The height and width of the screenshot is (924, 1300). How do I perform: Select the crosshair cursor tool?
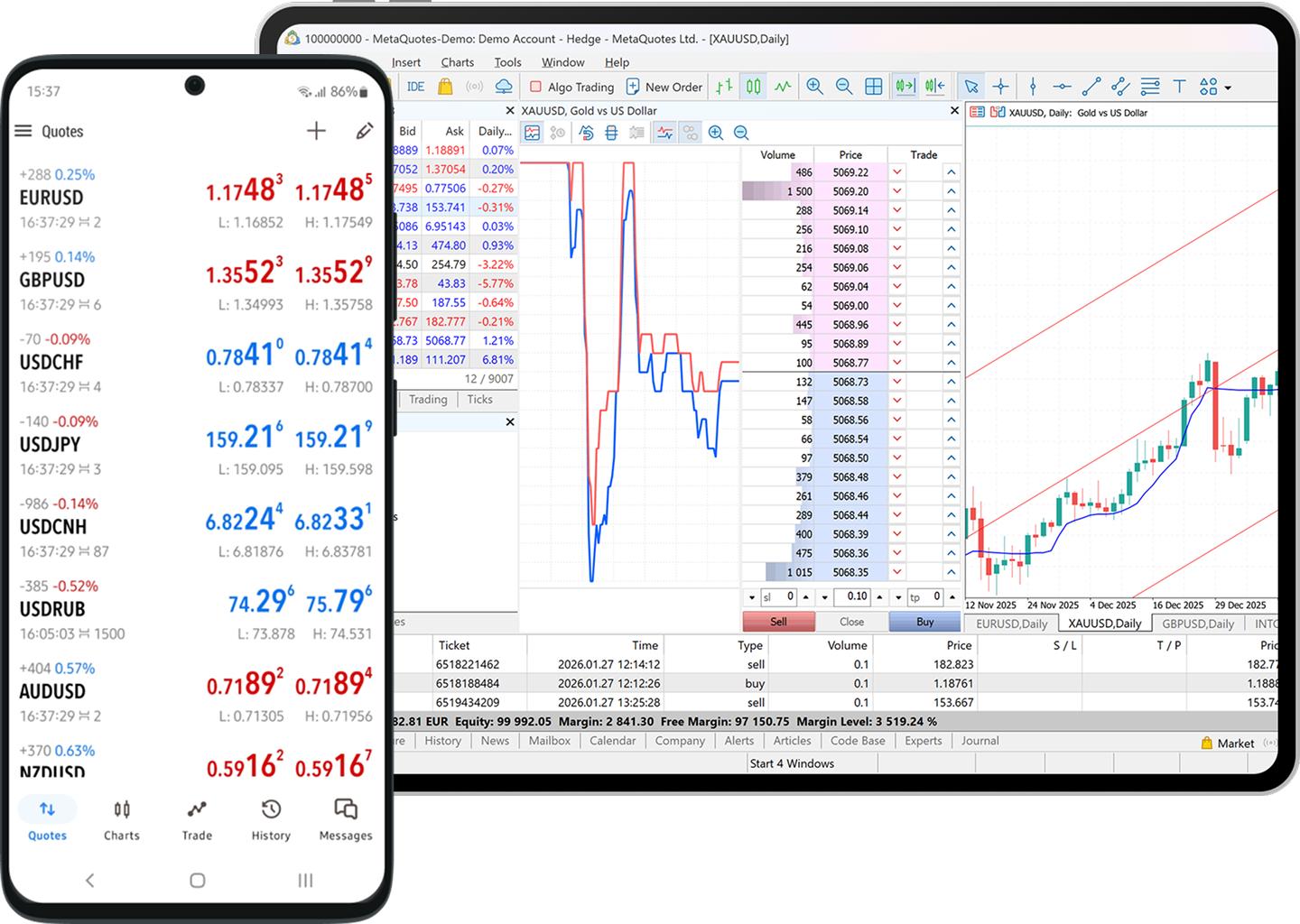1000,87
